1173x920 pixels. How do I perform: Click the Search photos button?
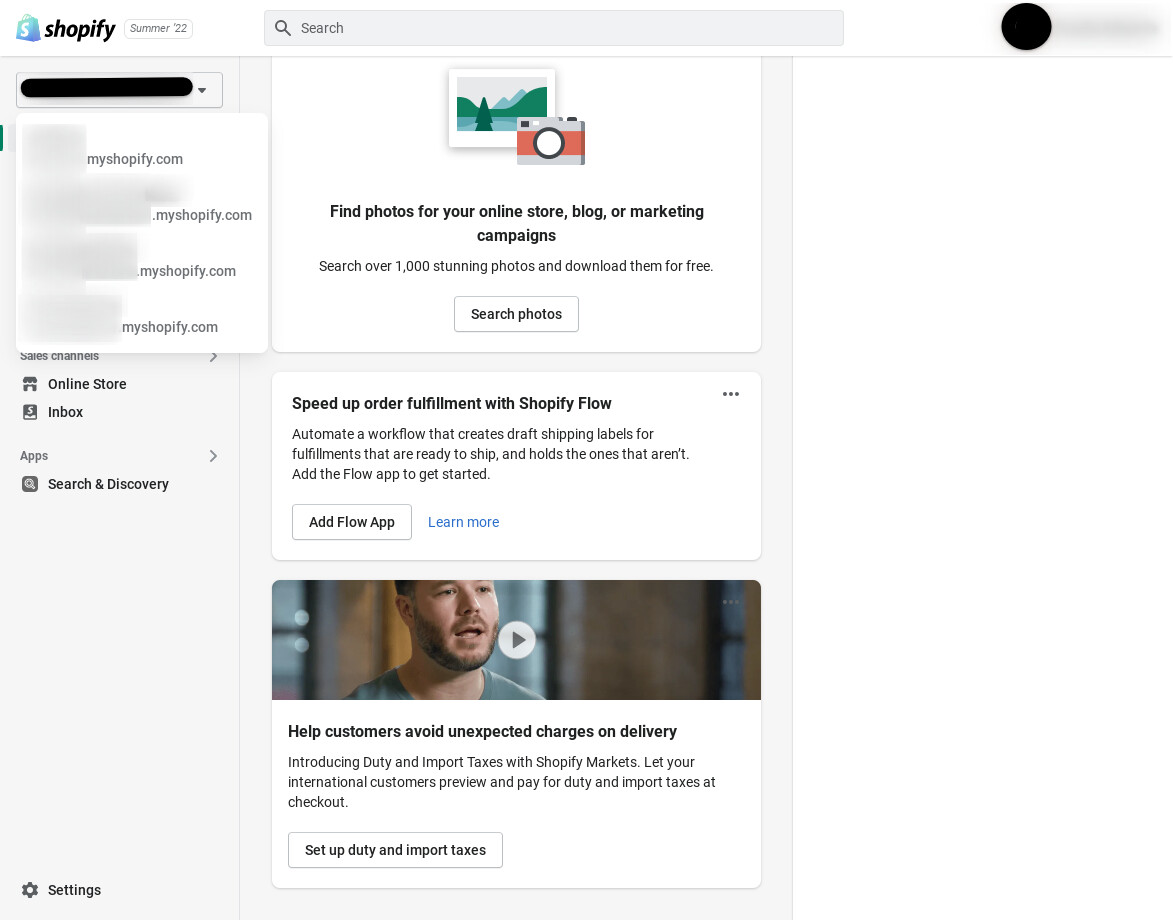click(x=516, y=314)
